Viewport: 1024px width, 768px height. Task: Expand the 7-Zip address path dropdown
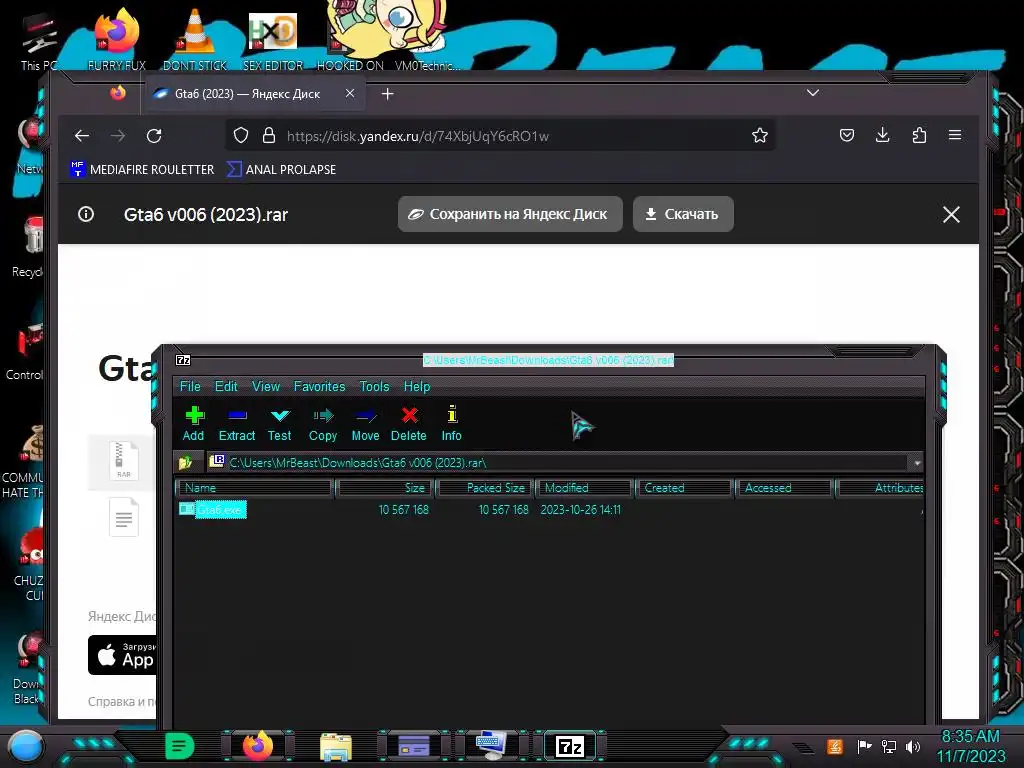point(917,462)
